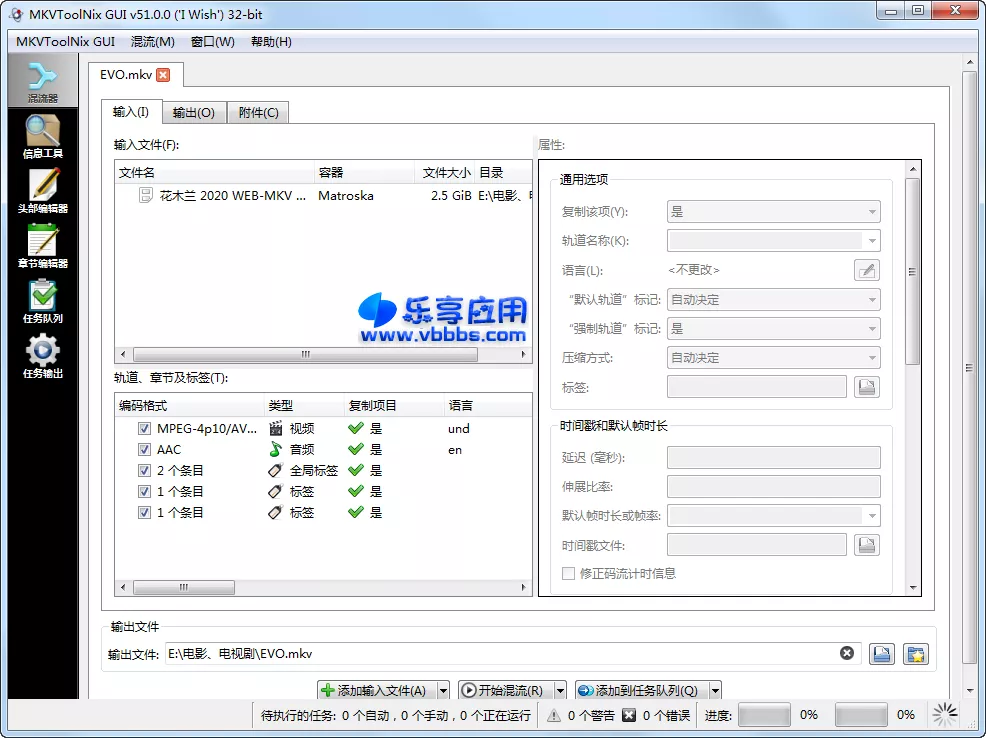Clear output path with the X icon
Viewport: 986px width, 738px height.
point(847,653)
